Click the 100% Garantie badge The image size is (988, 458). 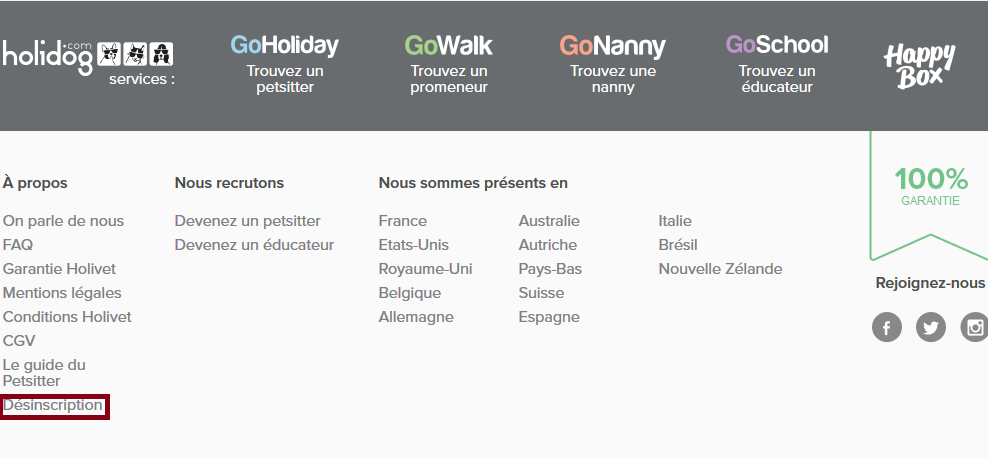pos(930,187)
